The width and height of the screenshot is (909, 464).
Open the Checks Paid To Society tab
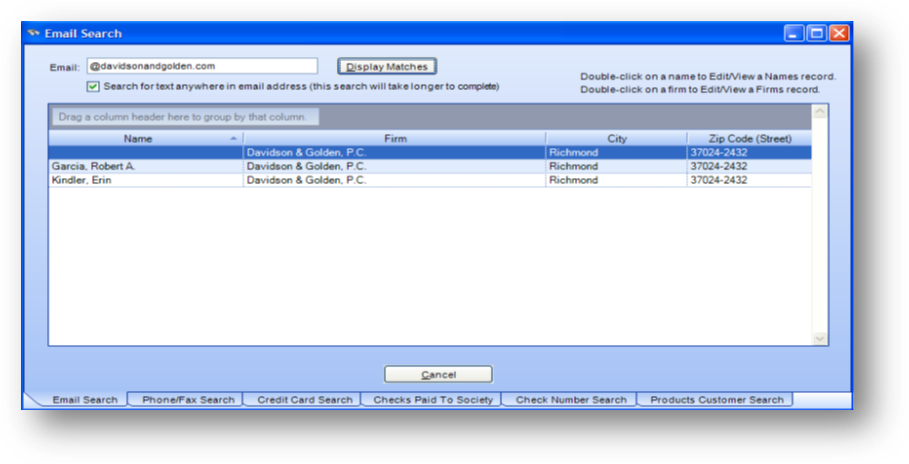pyautogui.click(x=432, y=400)
